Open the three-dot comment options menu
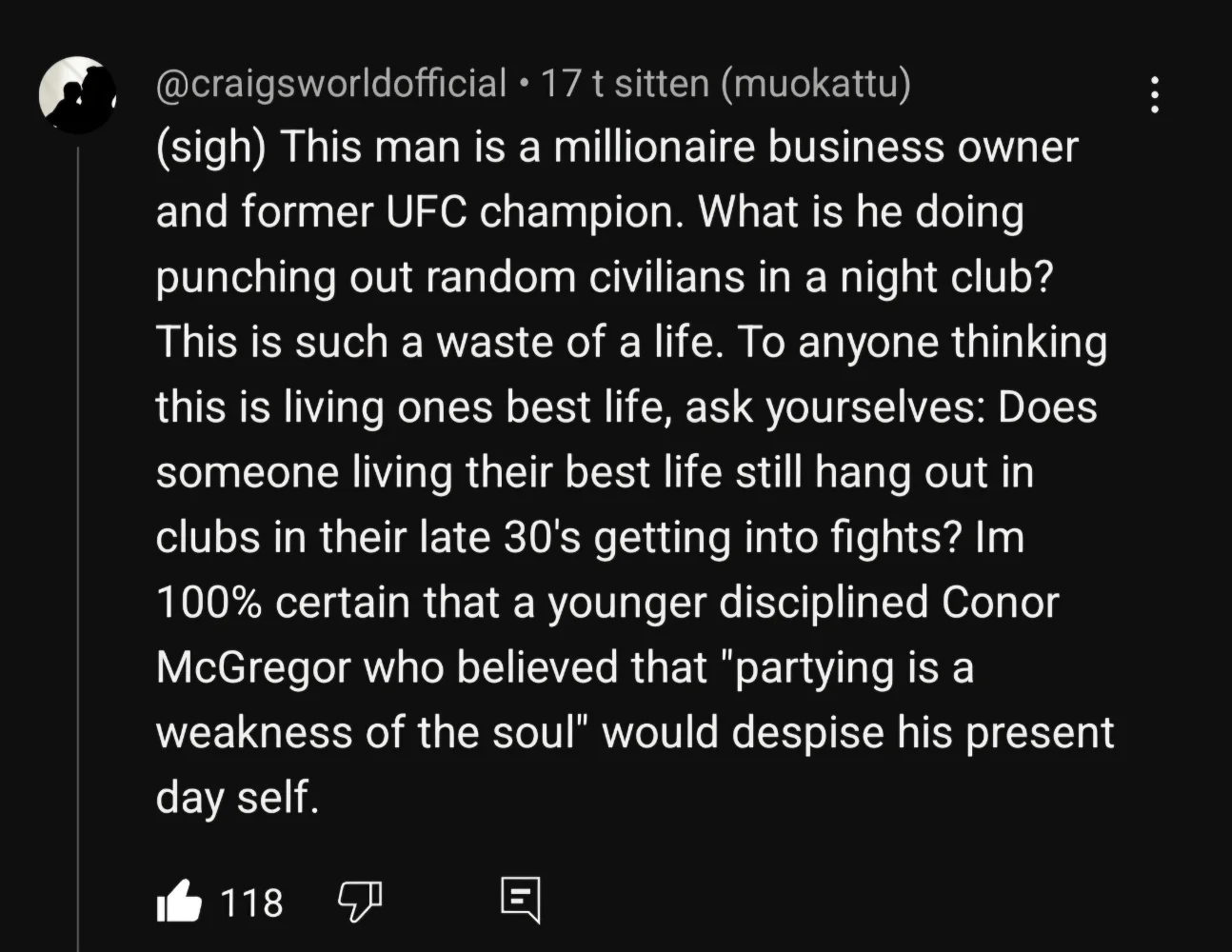Screen dimensions: 1232x952 click(x=1154, y=95)
